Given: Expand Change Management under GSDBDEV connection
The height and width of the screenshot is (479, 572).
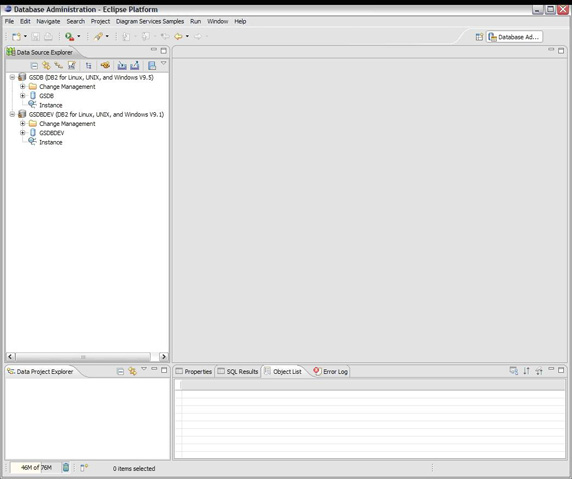Looking at the screenshot, I should click(x=23, y=124).
